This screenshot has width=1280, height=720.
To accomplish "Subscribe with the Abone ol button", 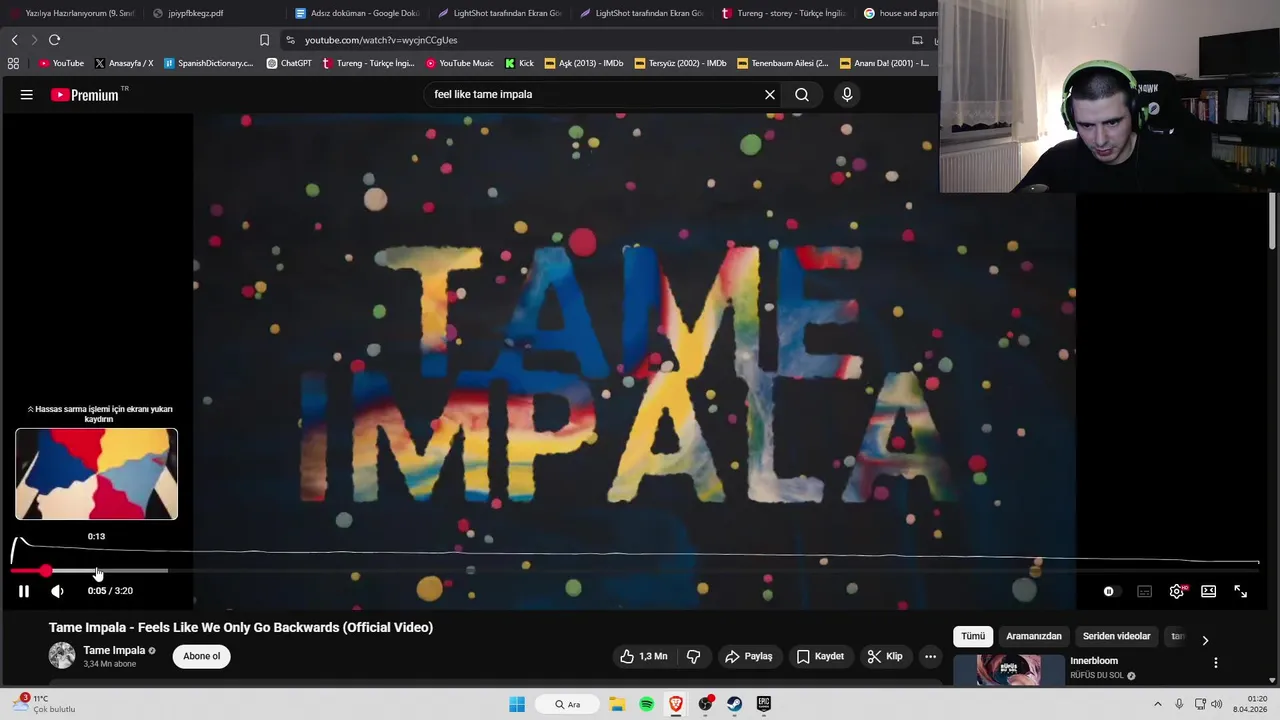I will [x=202, y=657].
